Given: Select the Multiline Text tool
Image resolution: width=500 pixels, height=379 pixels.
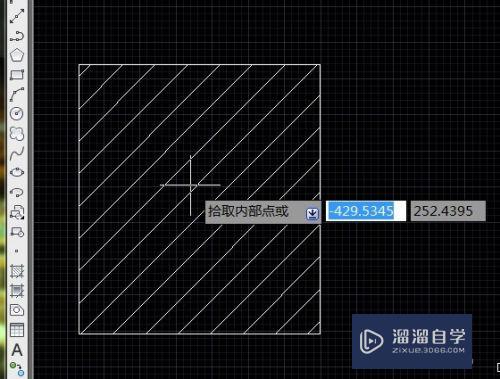Looking at the screenshot, I should tap(17, 350).
